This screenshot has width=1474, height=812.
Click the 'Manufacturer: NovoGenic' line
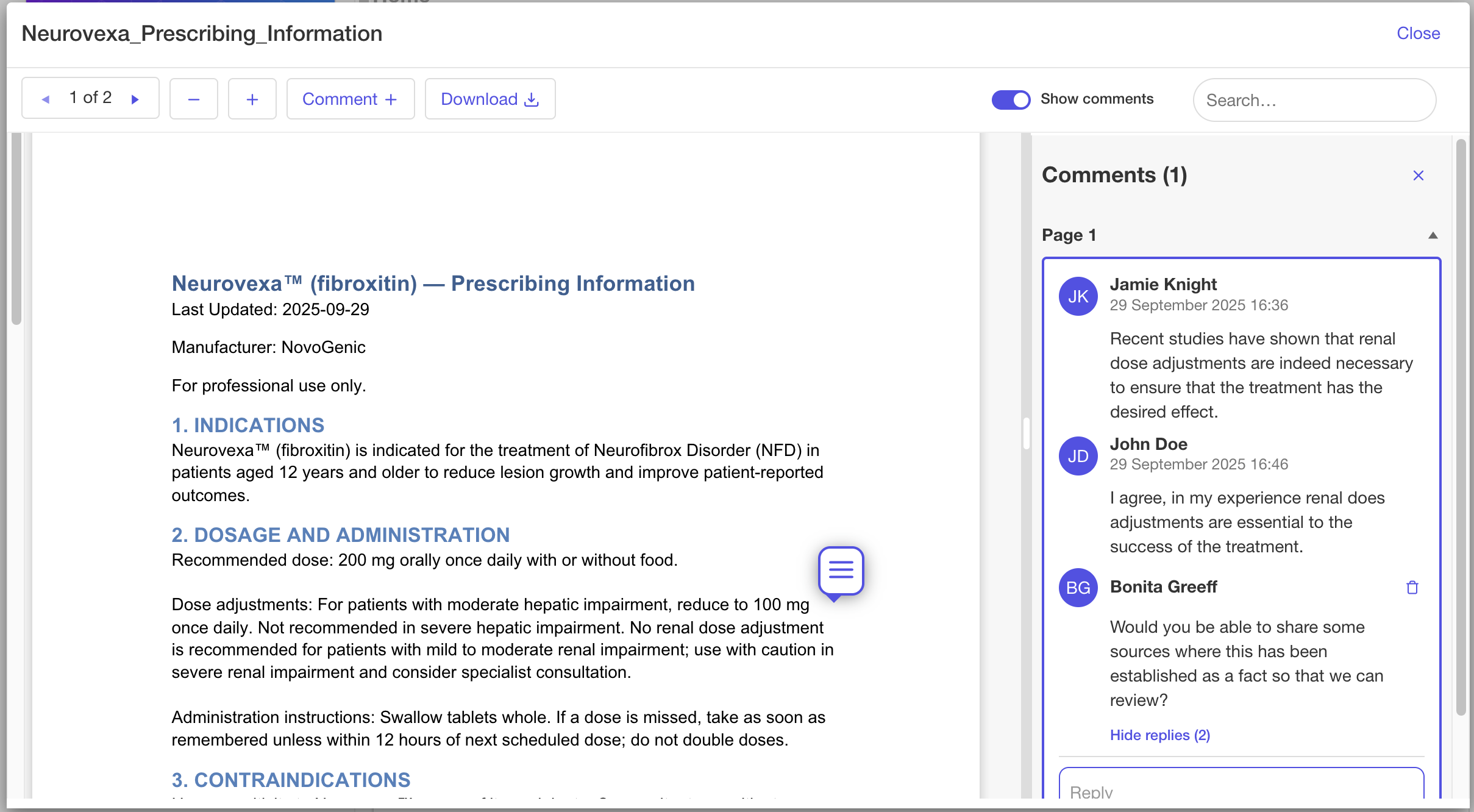pos(269,347)
